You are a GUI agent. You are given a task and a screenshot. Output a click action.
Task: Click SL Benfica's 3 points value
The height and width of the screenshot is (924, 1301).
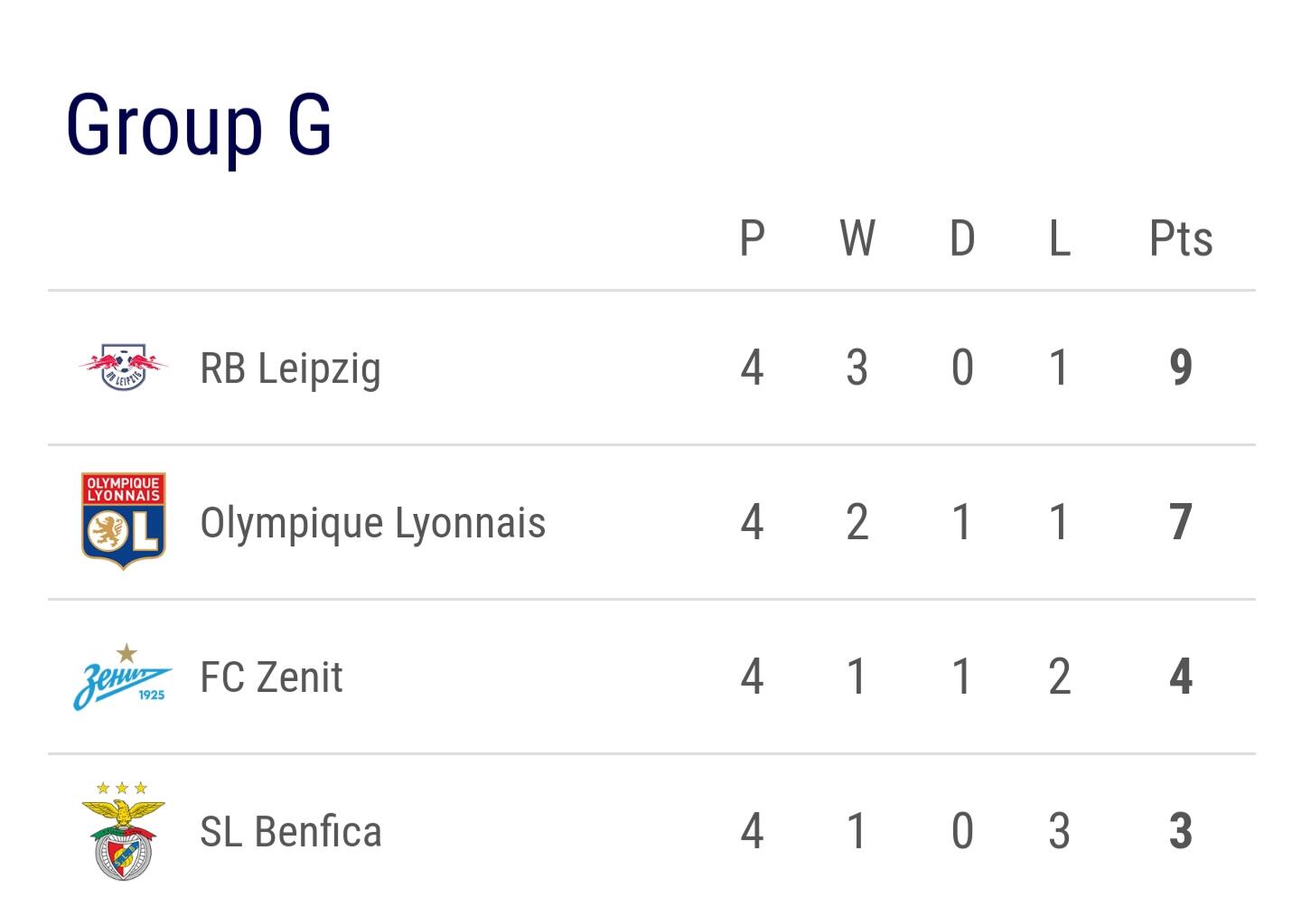pyautogui.click(x=1181, y=831)
